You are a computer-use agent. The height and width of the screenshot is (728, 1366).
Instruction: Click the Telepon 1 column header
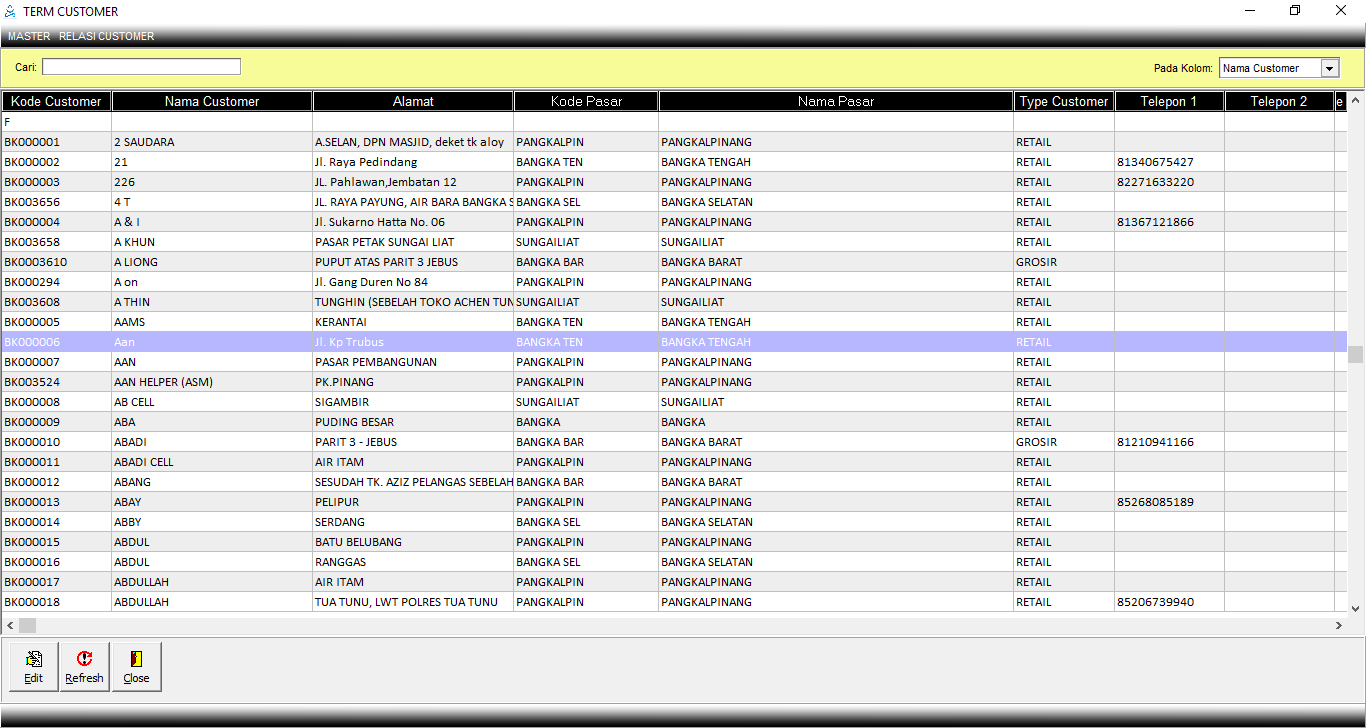1168,101
